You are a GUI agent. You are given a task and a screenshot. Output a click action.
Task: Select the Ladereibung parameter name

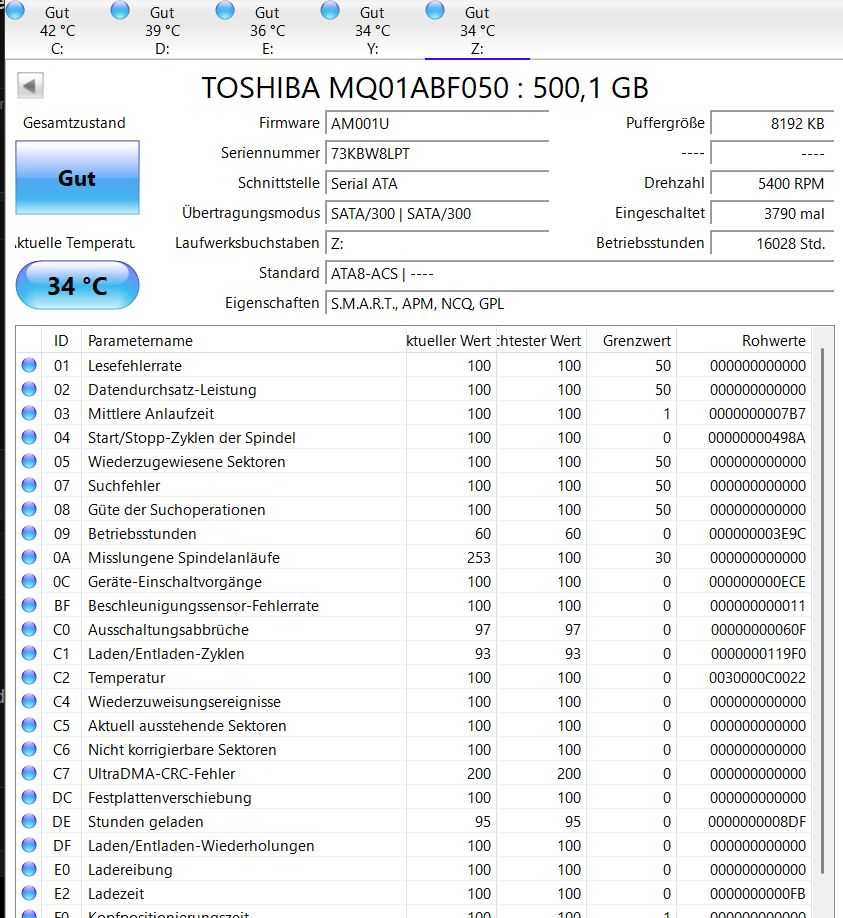130,870
